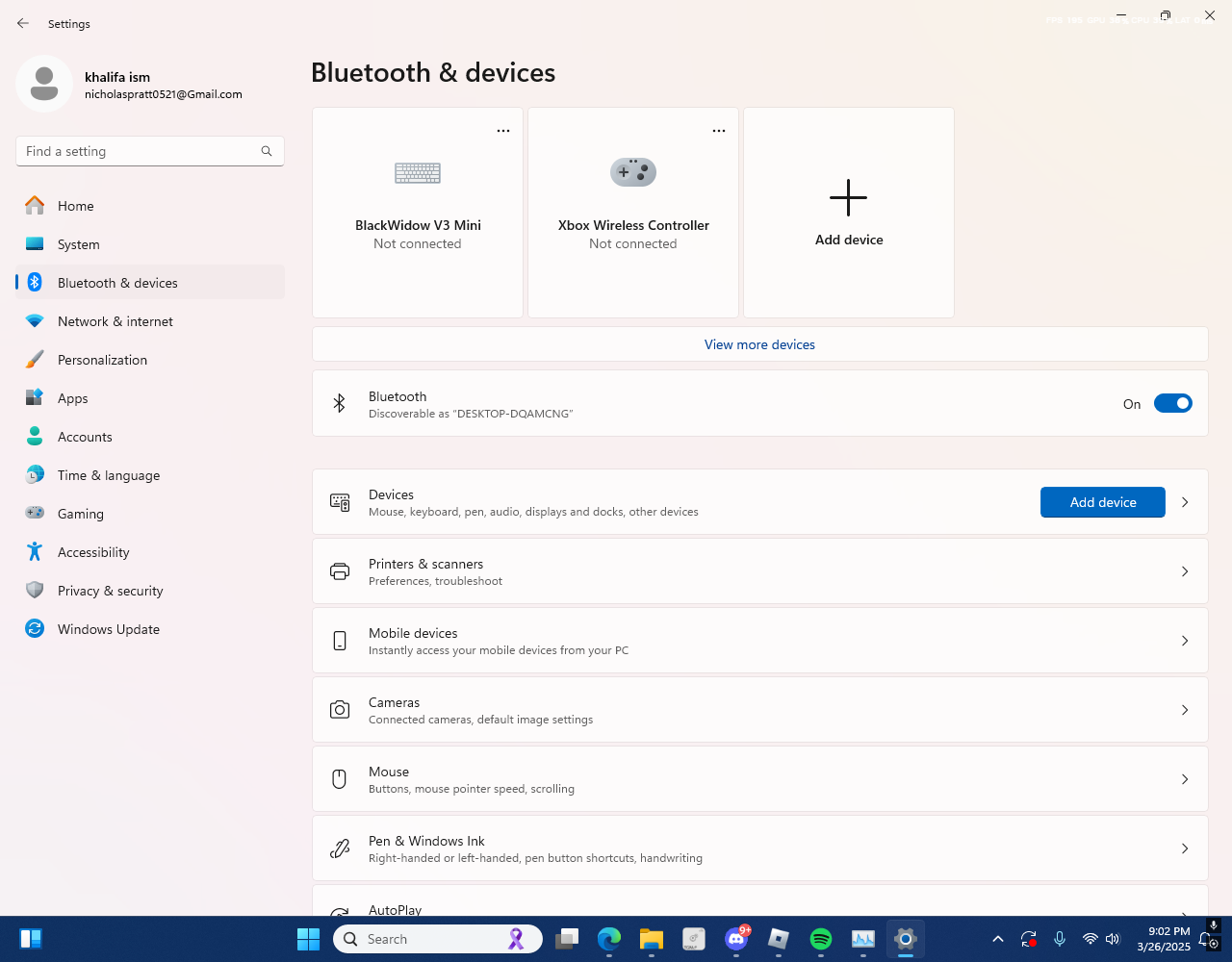This screenshot has width=1232, height=962.
Task: Open Home from the sidebar
Action: (x=150, y=206)
